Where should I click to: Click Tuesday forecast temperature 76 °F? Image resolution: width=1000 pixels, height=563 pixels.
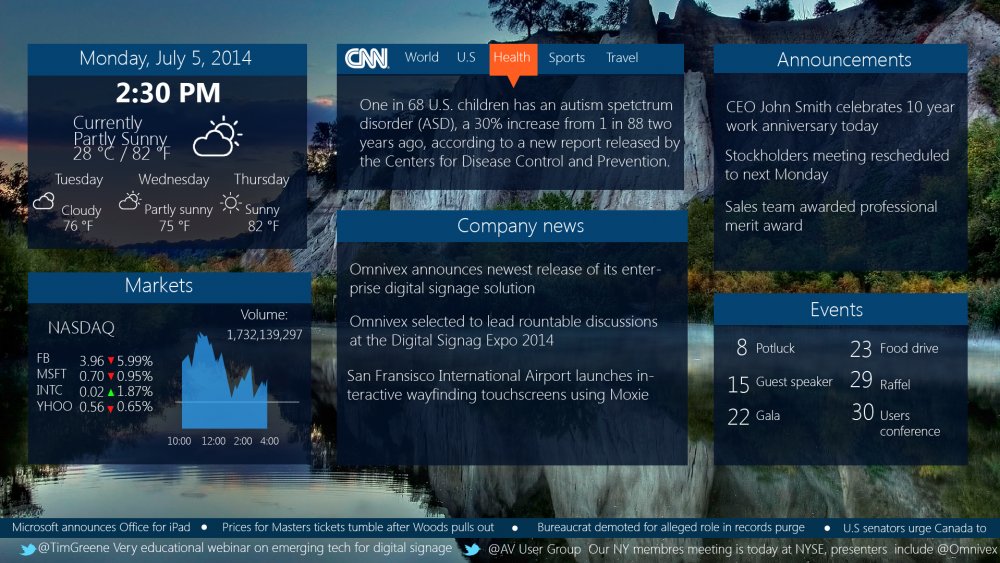[x=78, y=226]
